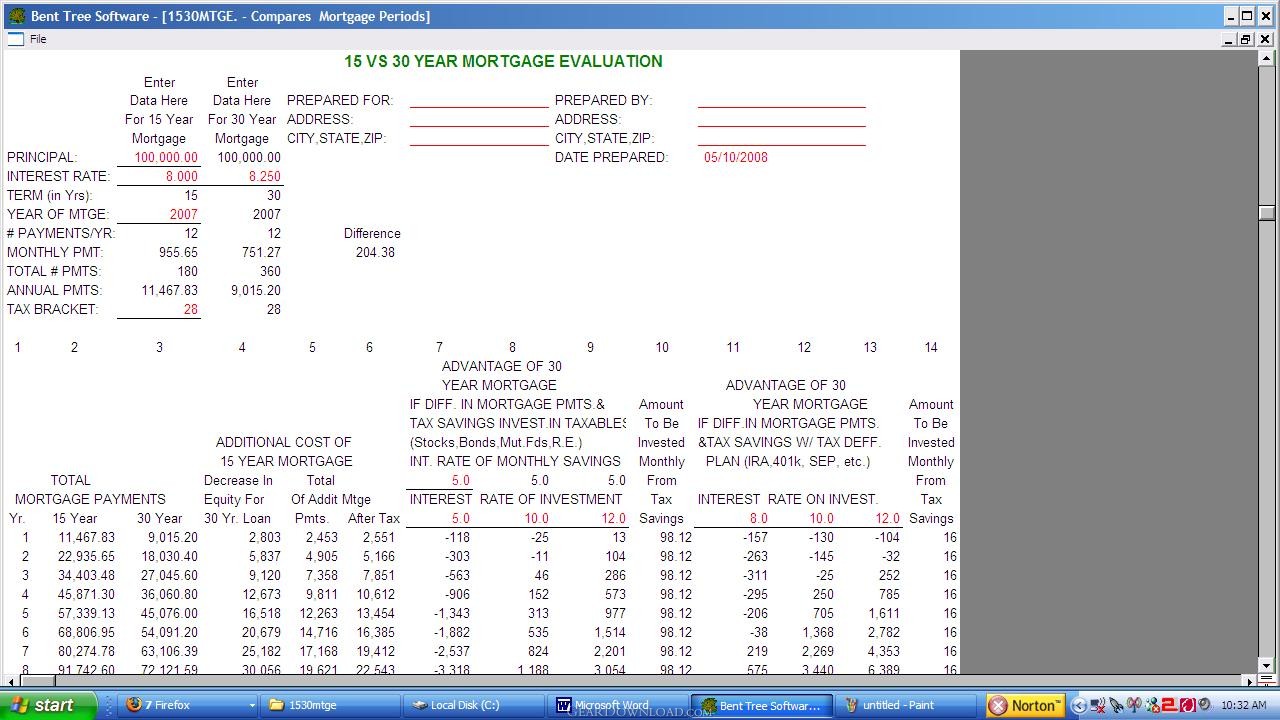The height and width of the screenshot is (720, 1280).
Task: Select the total payments value 360
Action: click(270, 271)
